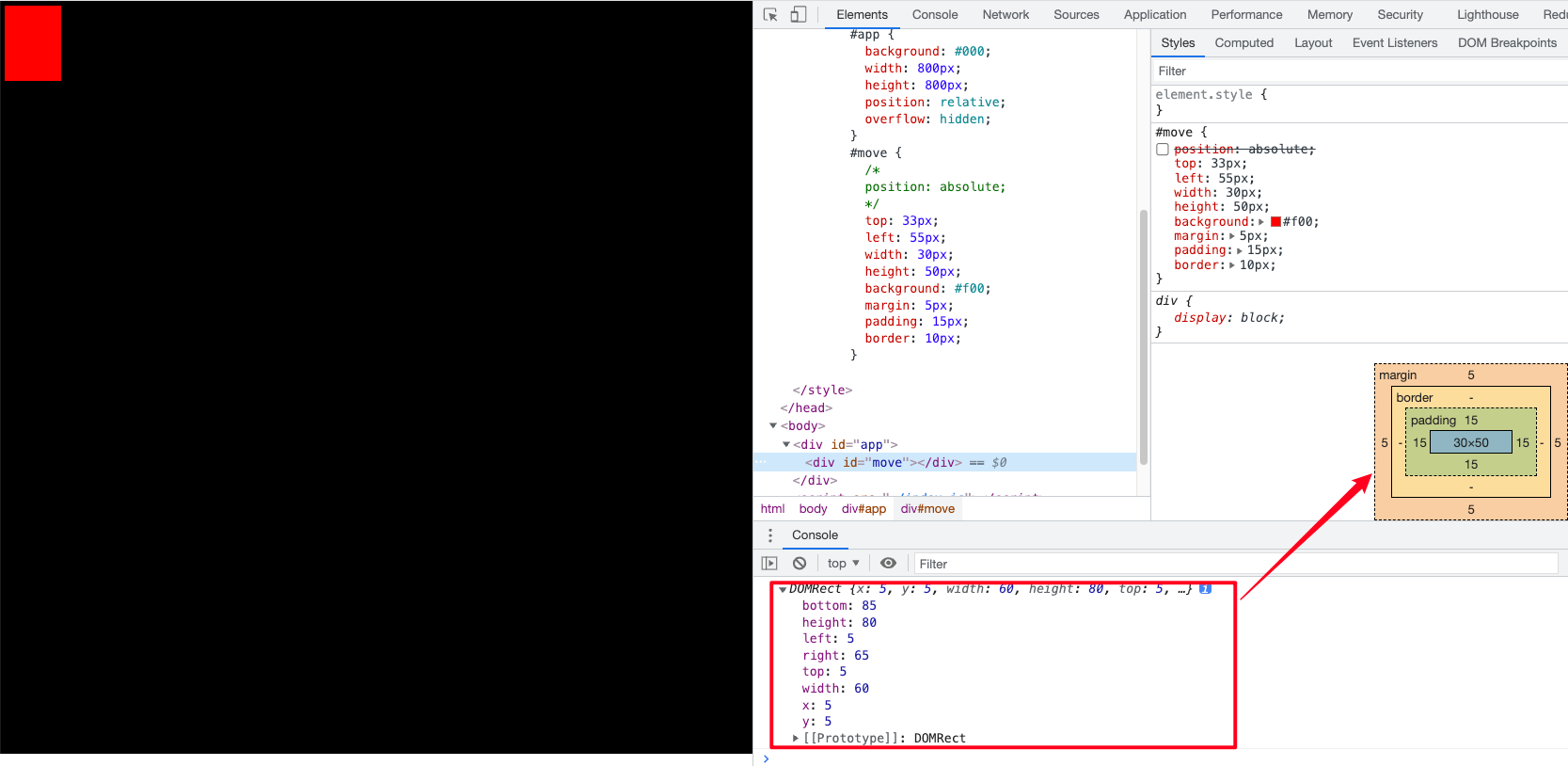Click the 30×50 content box in box model
This screenshot has height=766, width=1568.
coord(1470,442)
